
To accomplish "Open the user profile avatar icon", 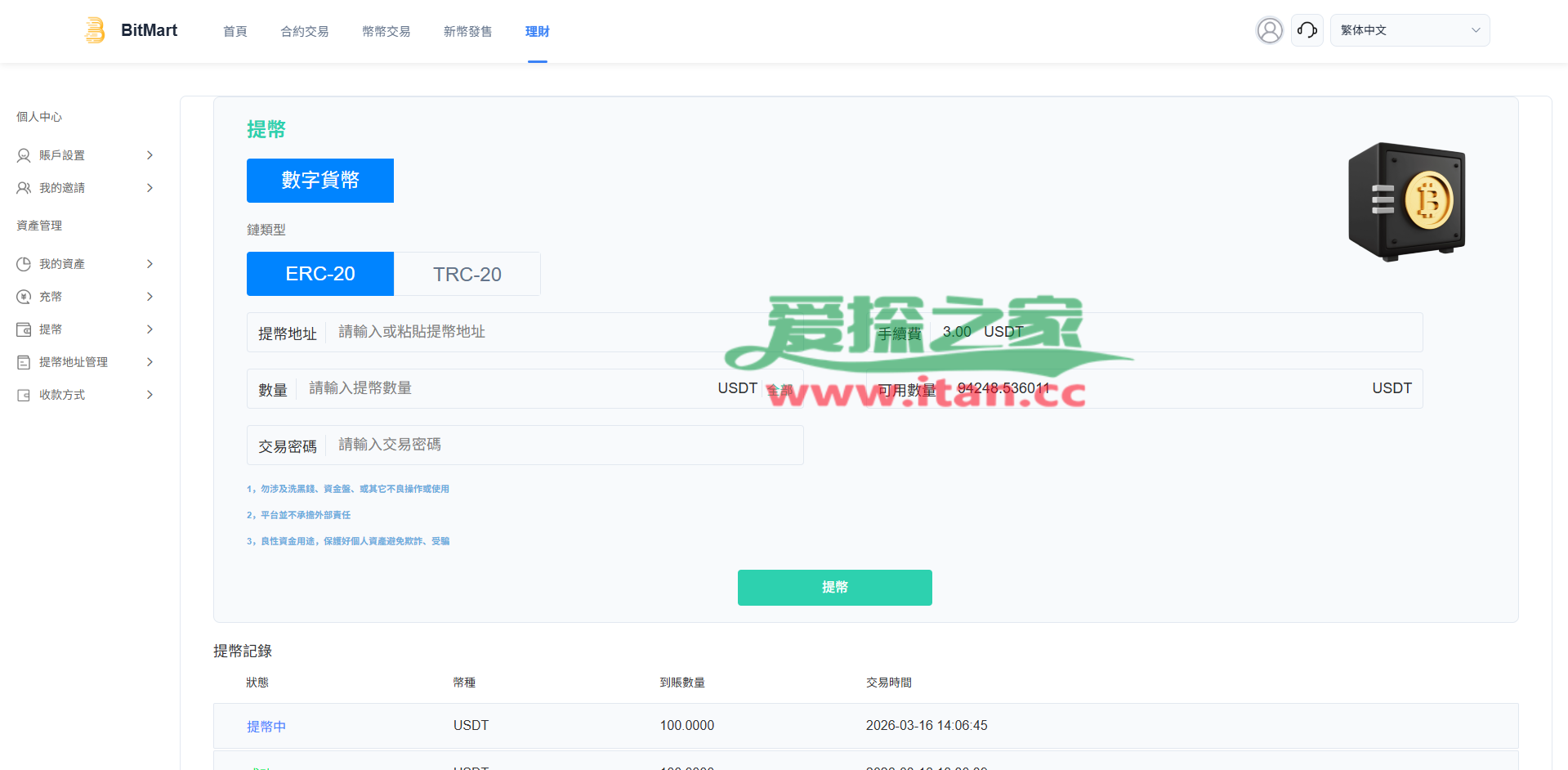I will pos(1269,30).
